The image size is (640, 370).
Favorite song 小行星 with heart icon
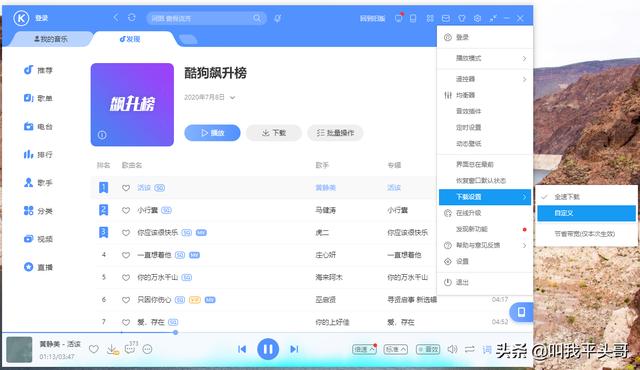click(126, 210)
